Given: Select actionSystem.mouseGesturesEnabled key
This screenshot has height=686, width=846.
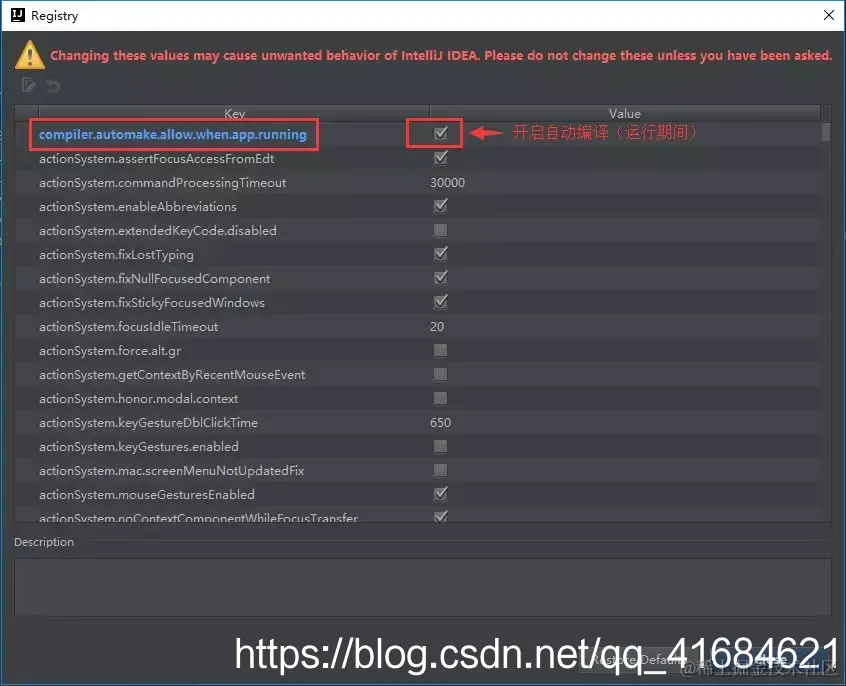Looking at the screenshot, I should [x=147, y=494].
